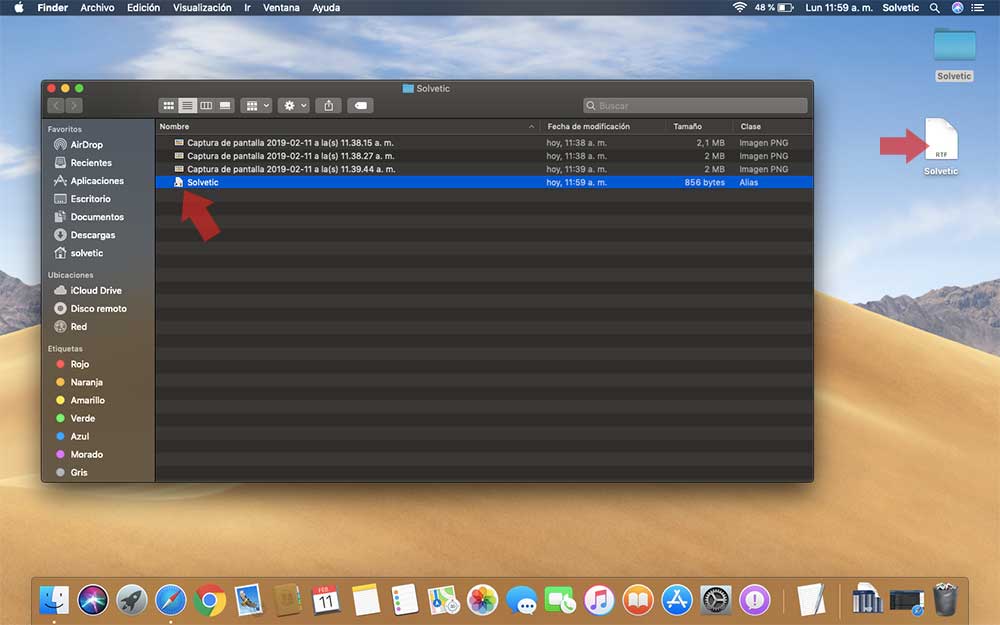Select the Verde tag

click(75, 418)
